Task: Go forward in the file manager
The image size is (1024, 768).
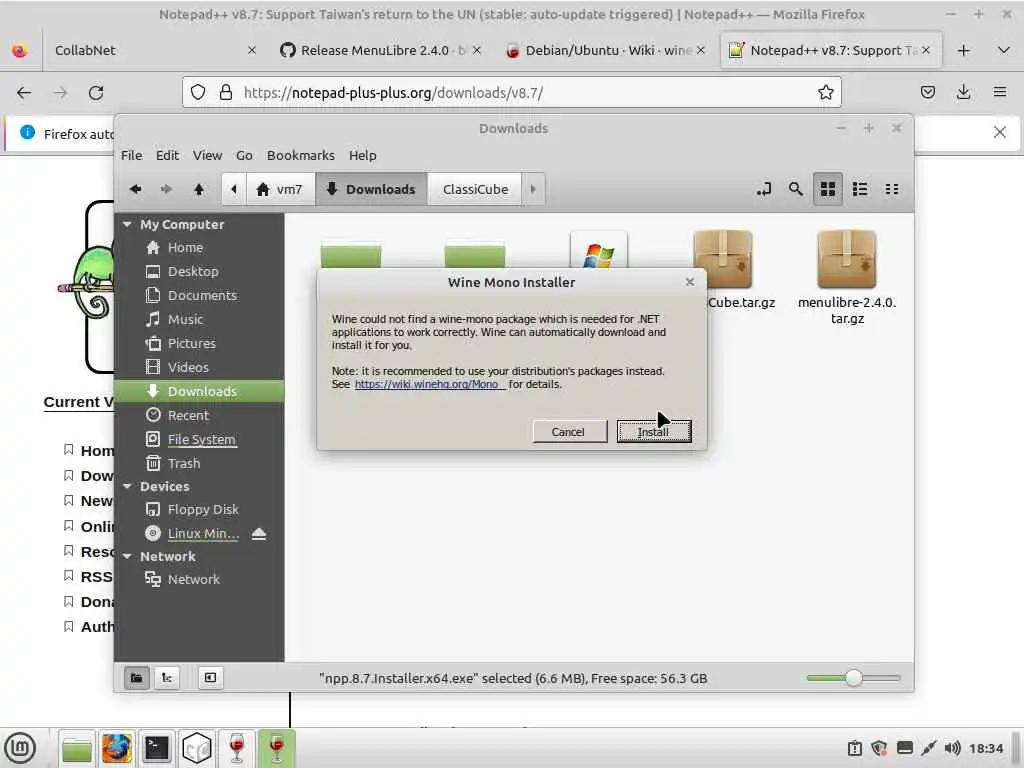Action: [167, 189]
